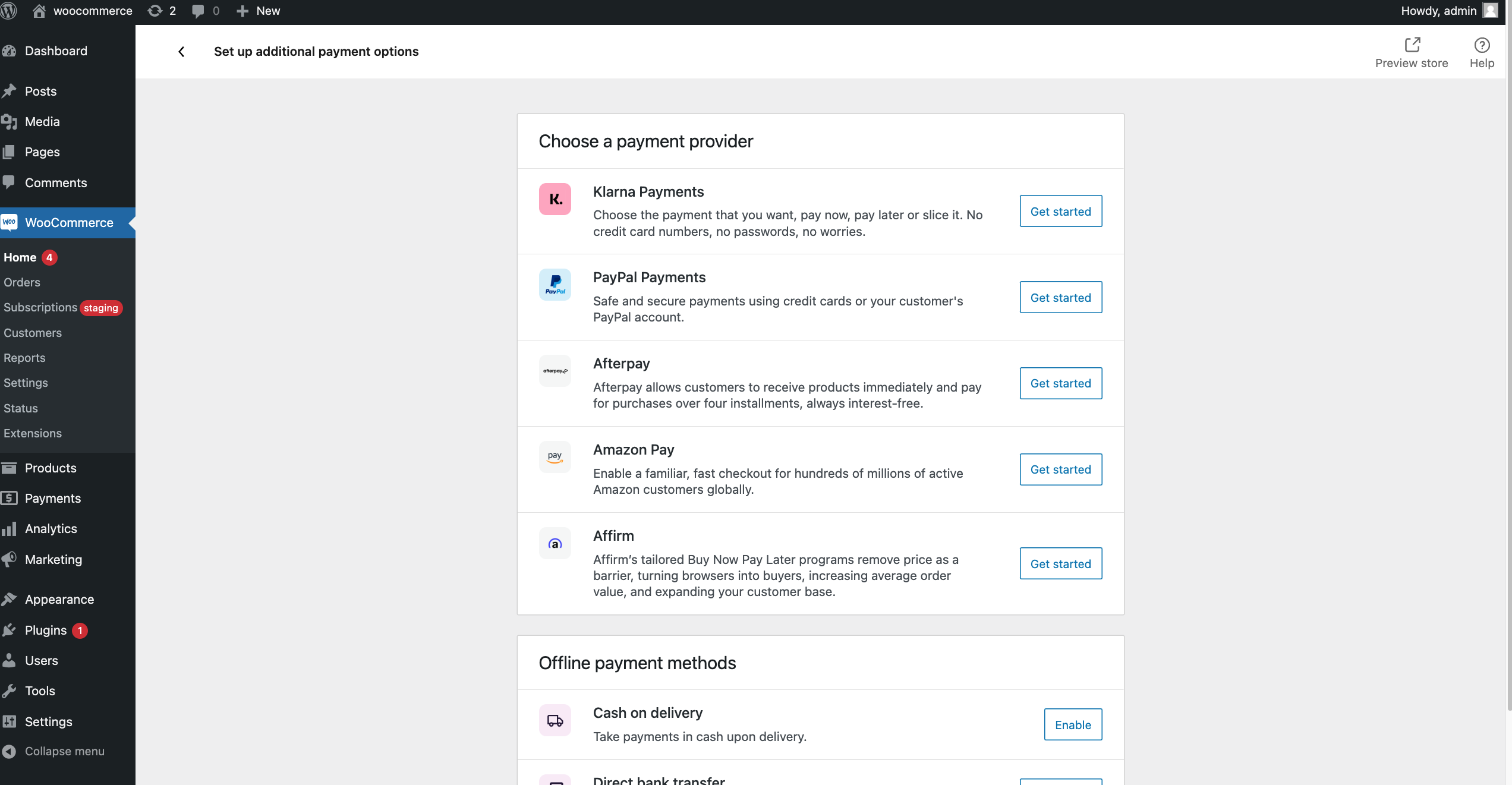Viewport: 1512px width, 785px height.
Task: Click the Help question mark icon
Action: tap(1481, 45)
